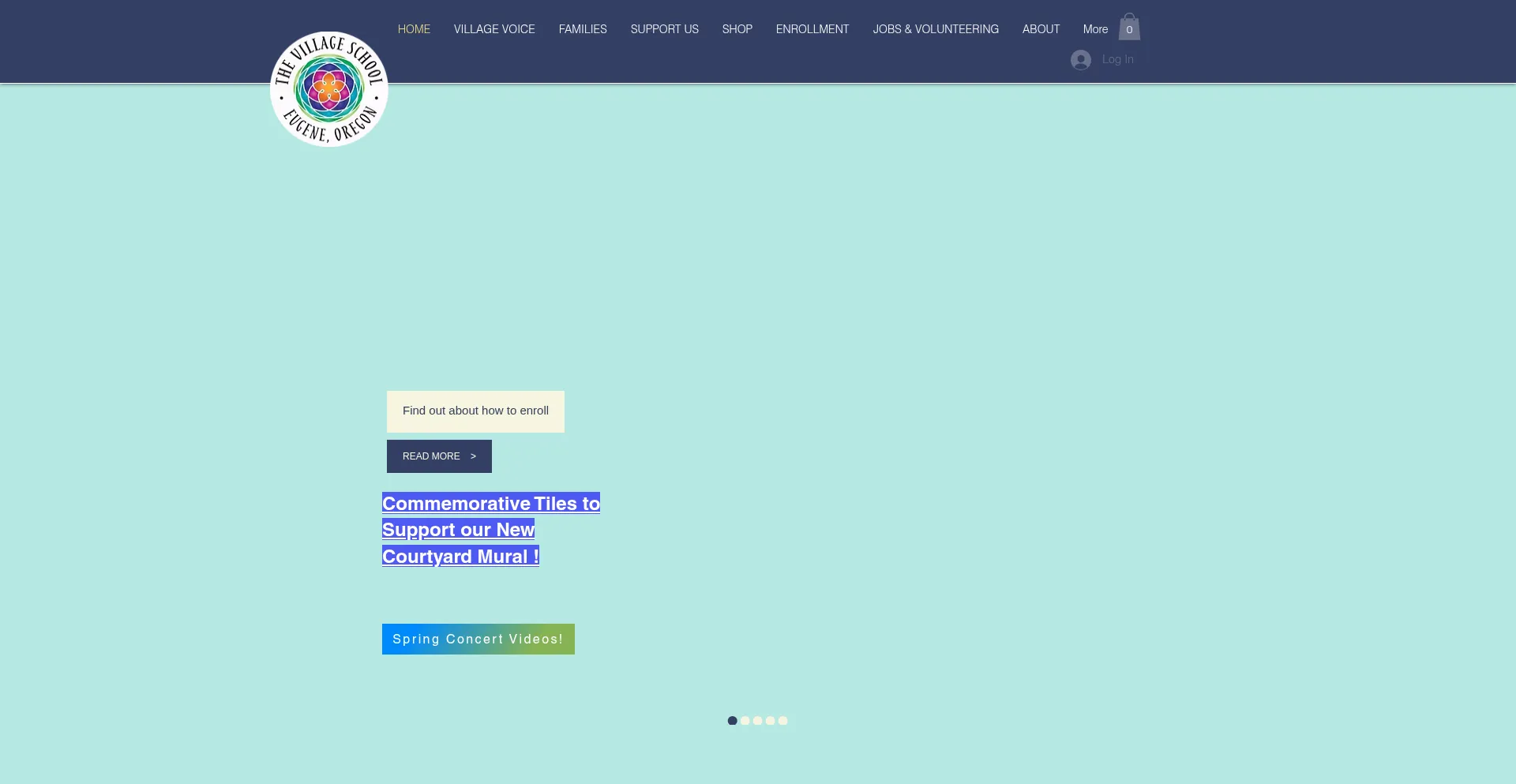The image size is (1516, 784).
Task: Open the shopping cart bag icon
Action: tap(1129, 27)
